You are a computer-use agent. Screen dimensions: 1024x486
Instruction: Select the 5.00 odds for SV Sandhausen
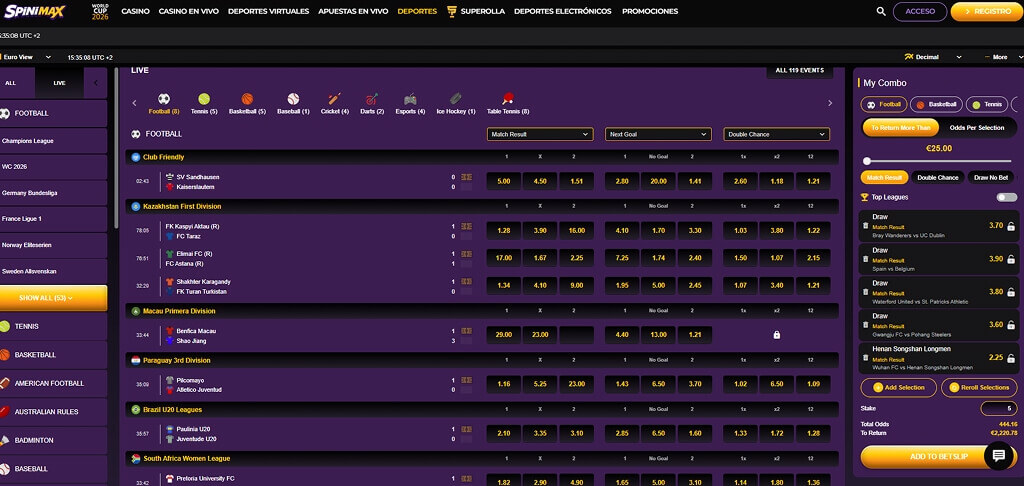click(504, 182)
